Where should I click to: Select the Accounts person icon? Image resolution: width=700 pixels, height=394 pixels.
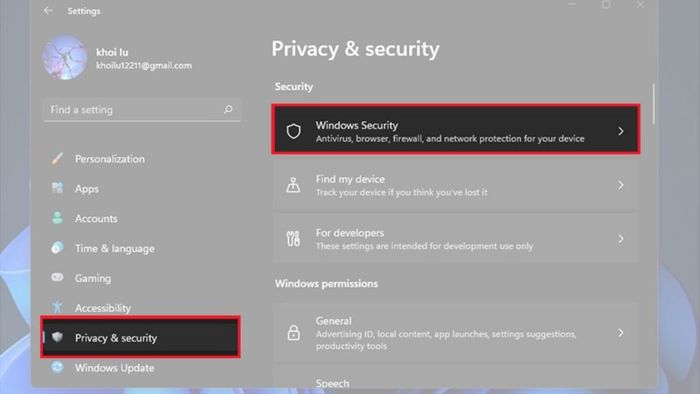[x=57, y=218]
